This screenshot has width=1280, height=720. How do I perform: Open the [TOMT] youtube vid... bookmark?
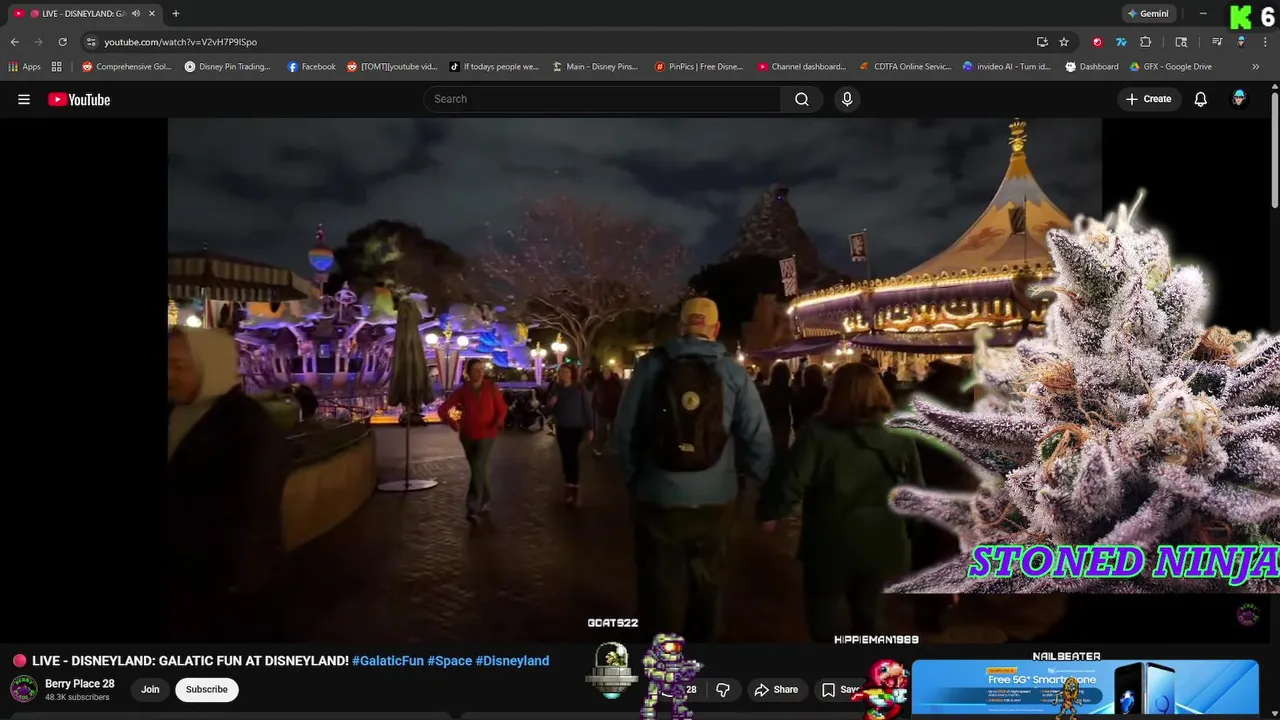pyautogui.click(x=392, y=67)
